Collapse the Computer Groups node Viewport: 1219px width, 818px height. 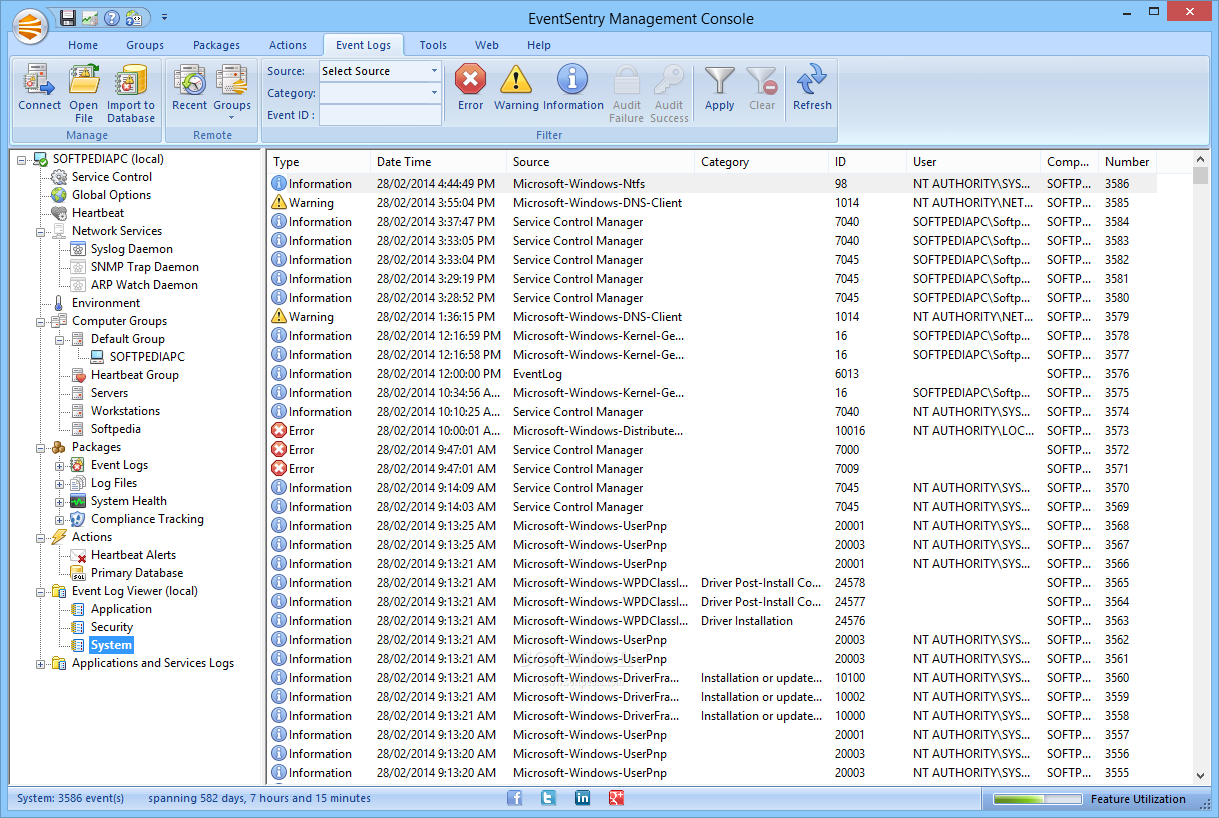[41, 321]
